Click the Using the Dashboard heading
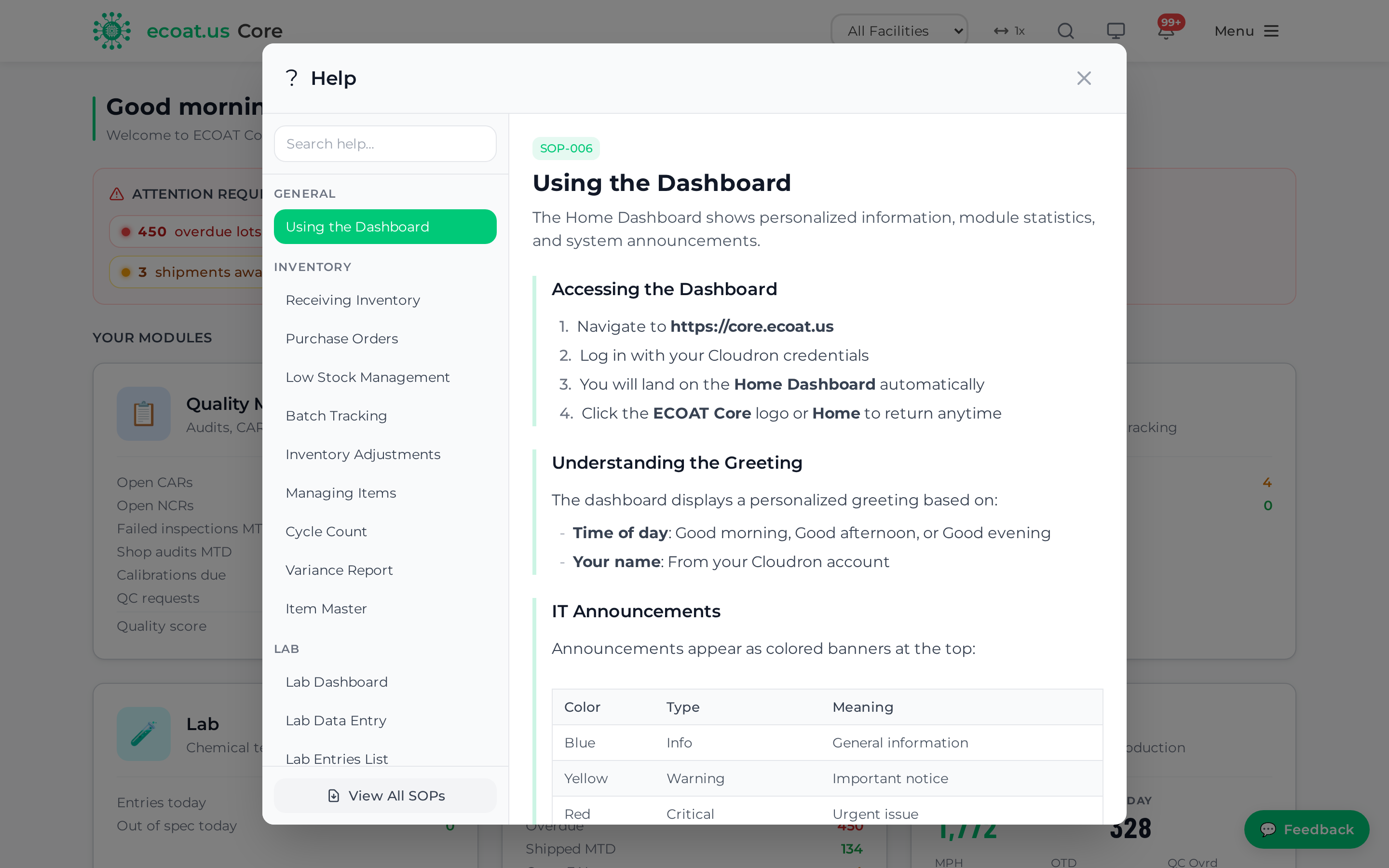 coord(662,183)
